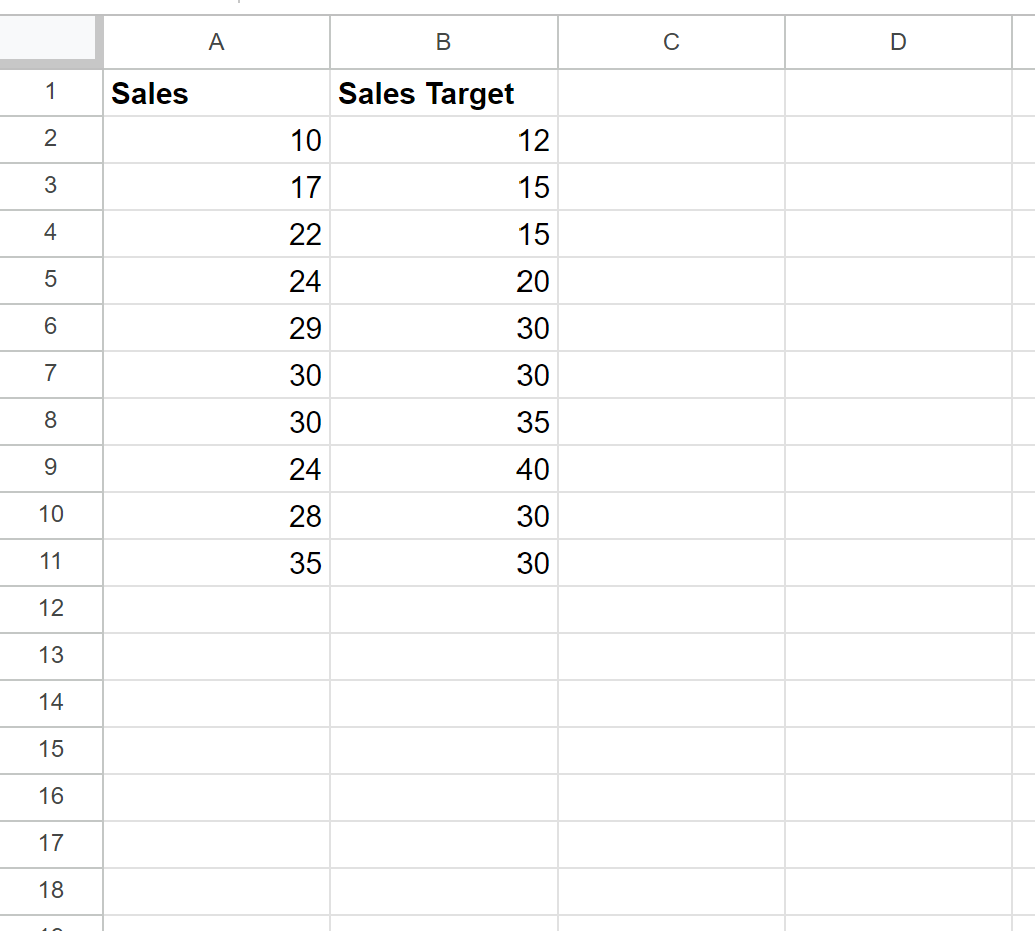Select column C header

[671, 42]
